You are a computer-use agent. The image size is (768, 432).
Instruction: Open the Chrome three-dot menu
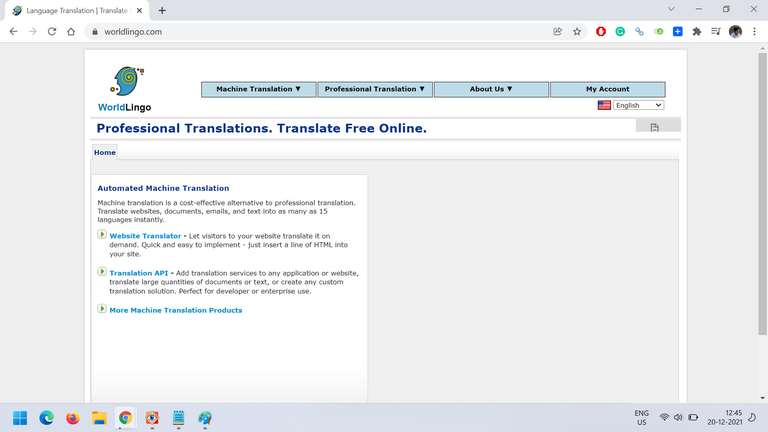pos(754,31)
